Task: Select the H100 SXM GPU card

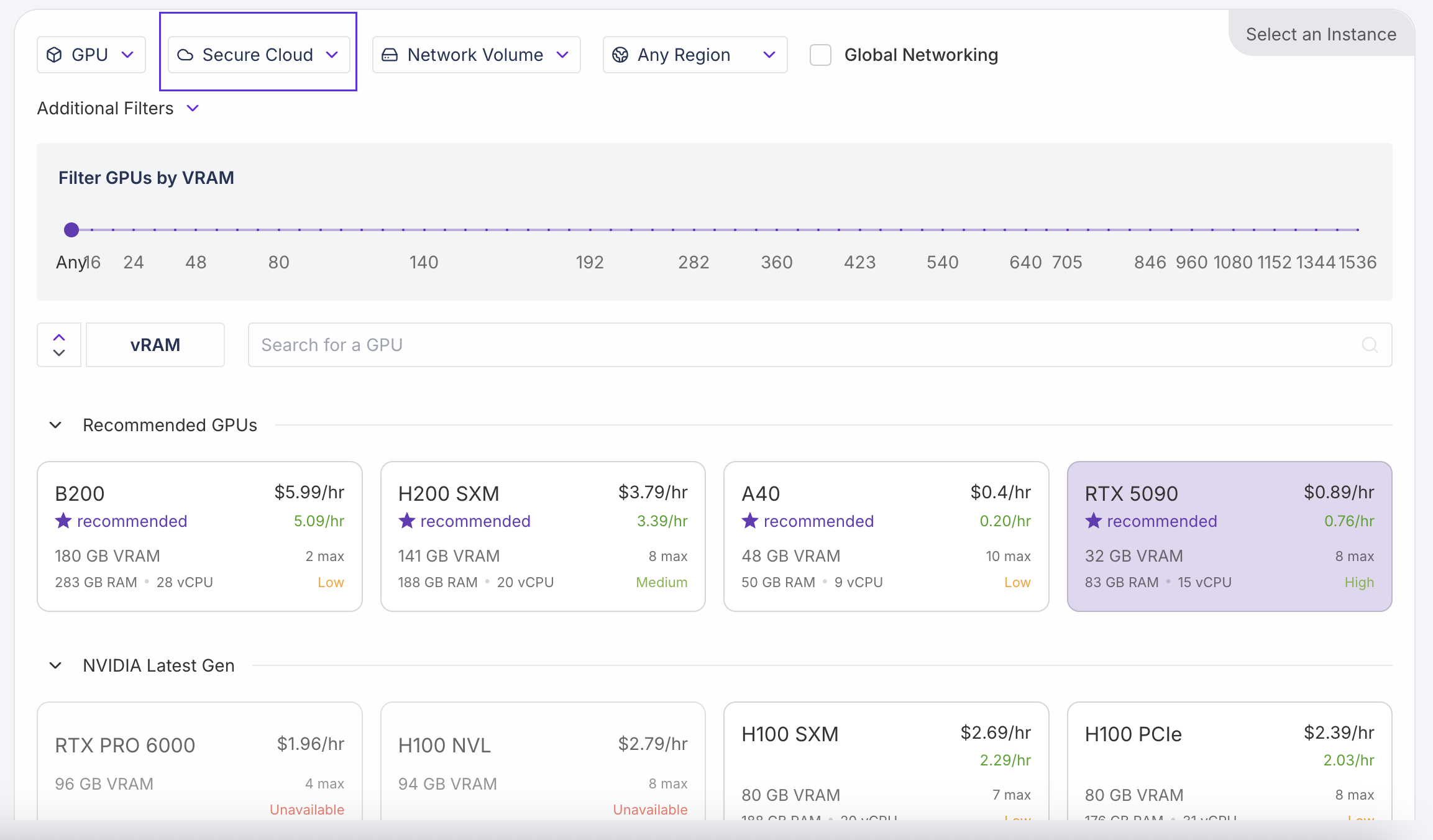Action: point(886,764)
